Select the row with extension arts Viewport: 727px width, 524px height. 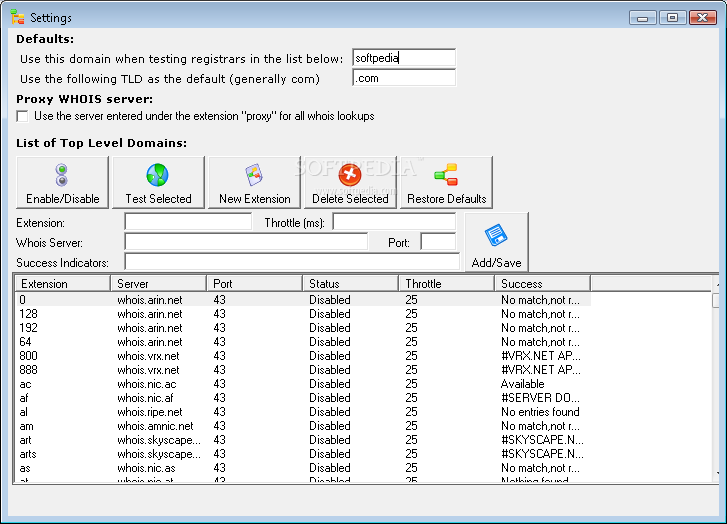coord(303,454)
